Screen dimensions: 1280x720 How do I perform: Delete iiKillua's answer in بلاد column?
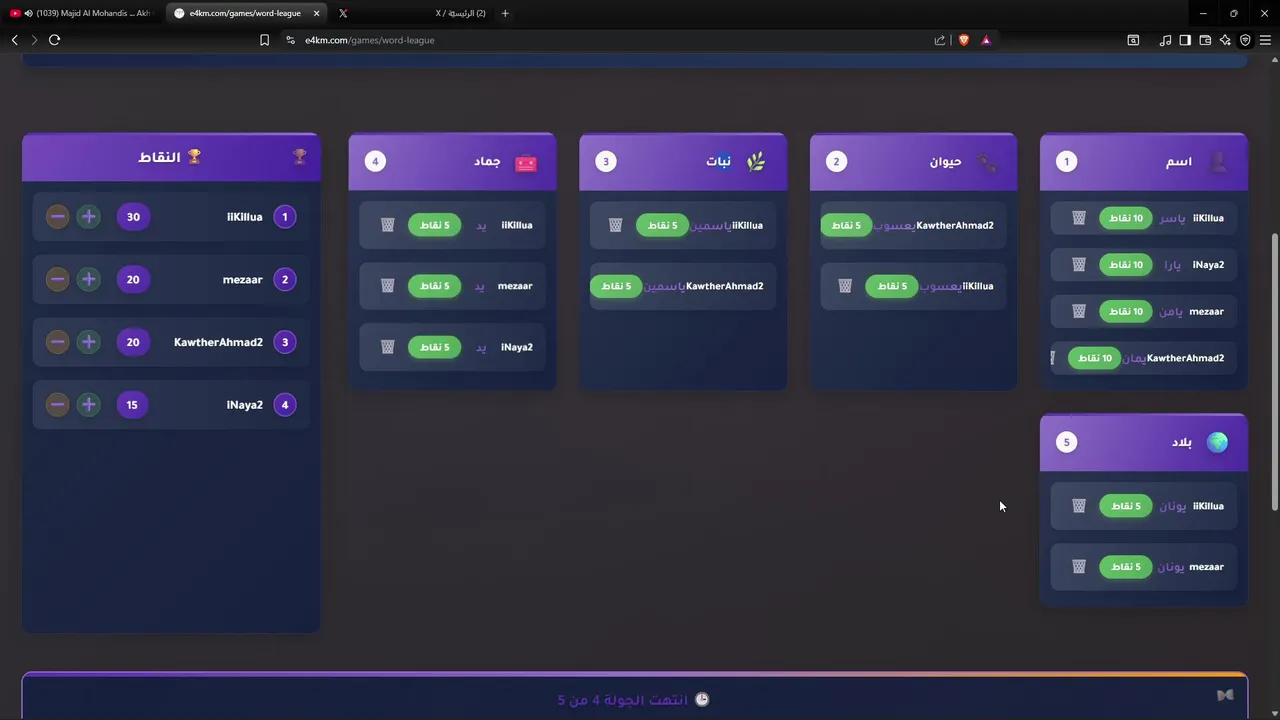(x=1079, y=506)
